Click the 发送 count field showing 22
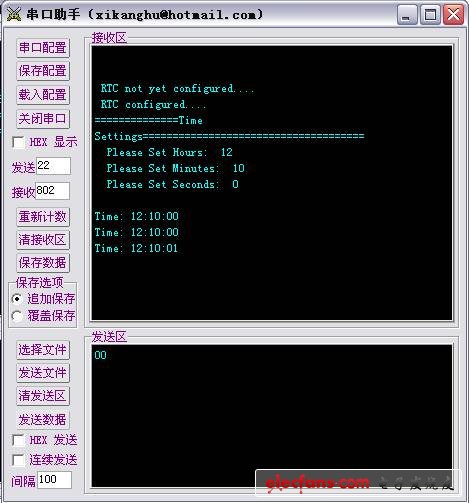Screen dimensions: 469x503 [53, 166]
